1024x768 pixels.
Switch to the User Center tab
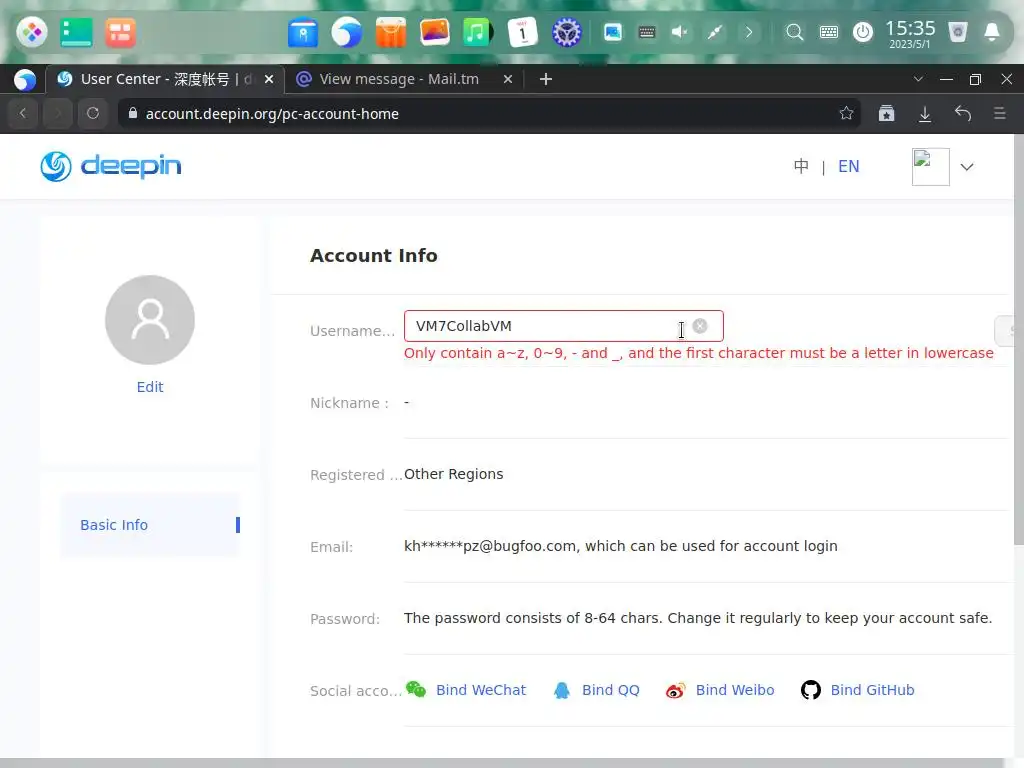pos(165,79)
